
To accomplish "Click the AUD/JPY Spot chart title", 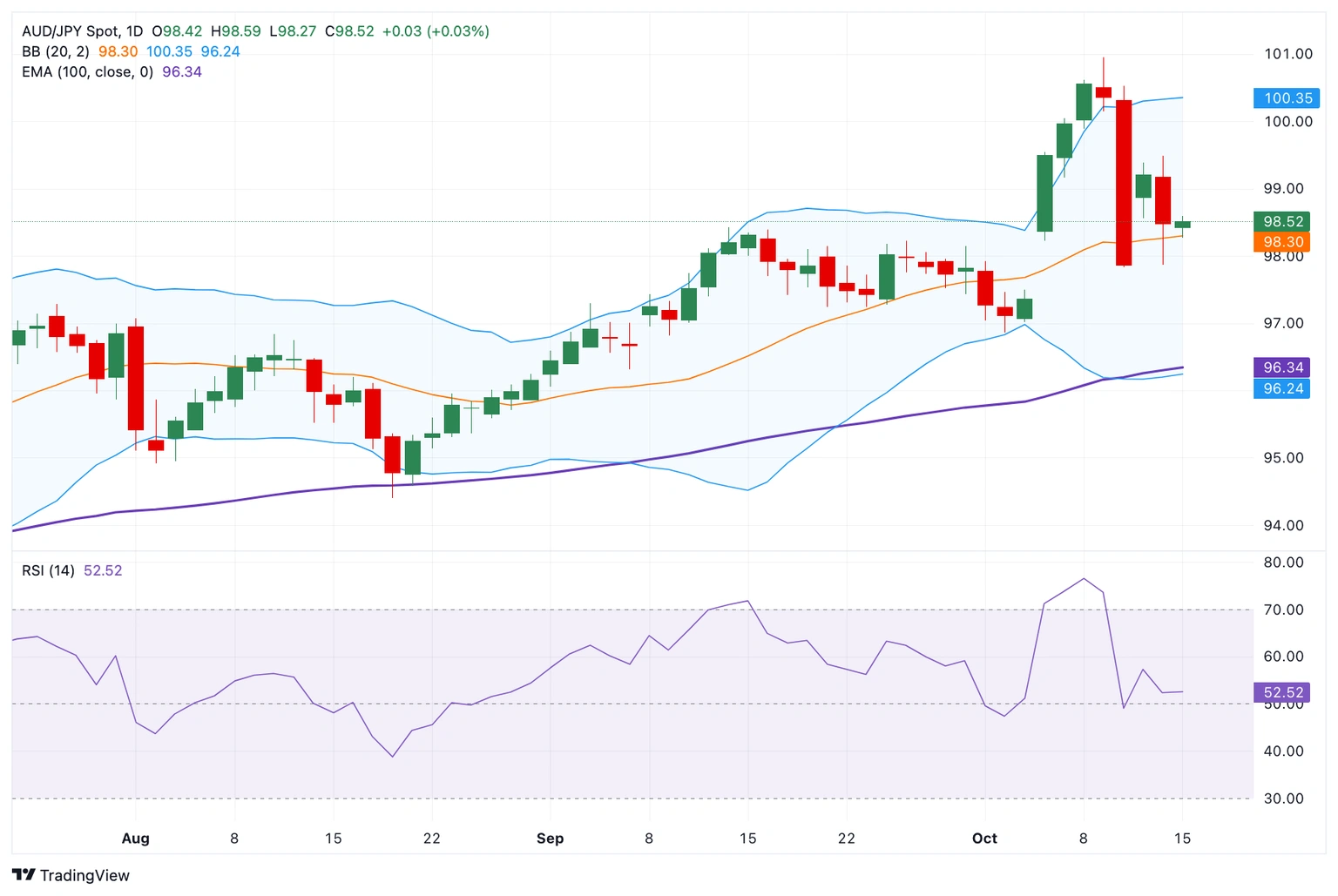I will click(x=82, y=31).
